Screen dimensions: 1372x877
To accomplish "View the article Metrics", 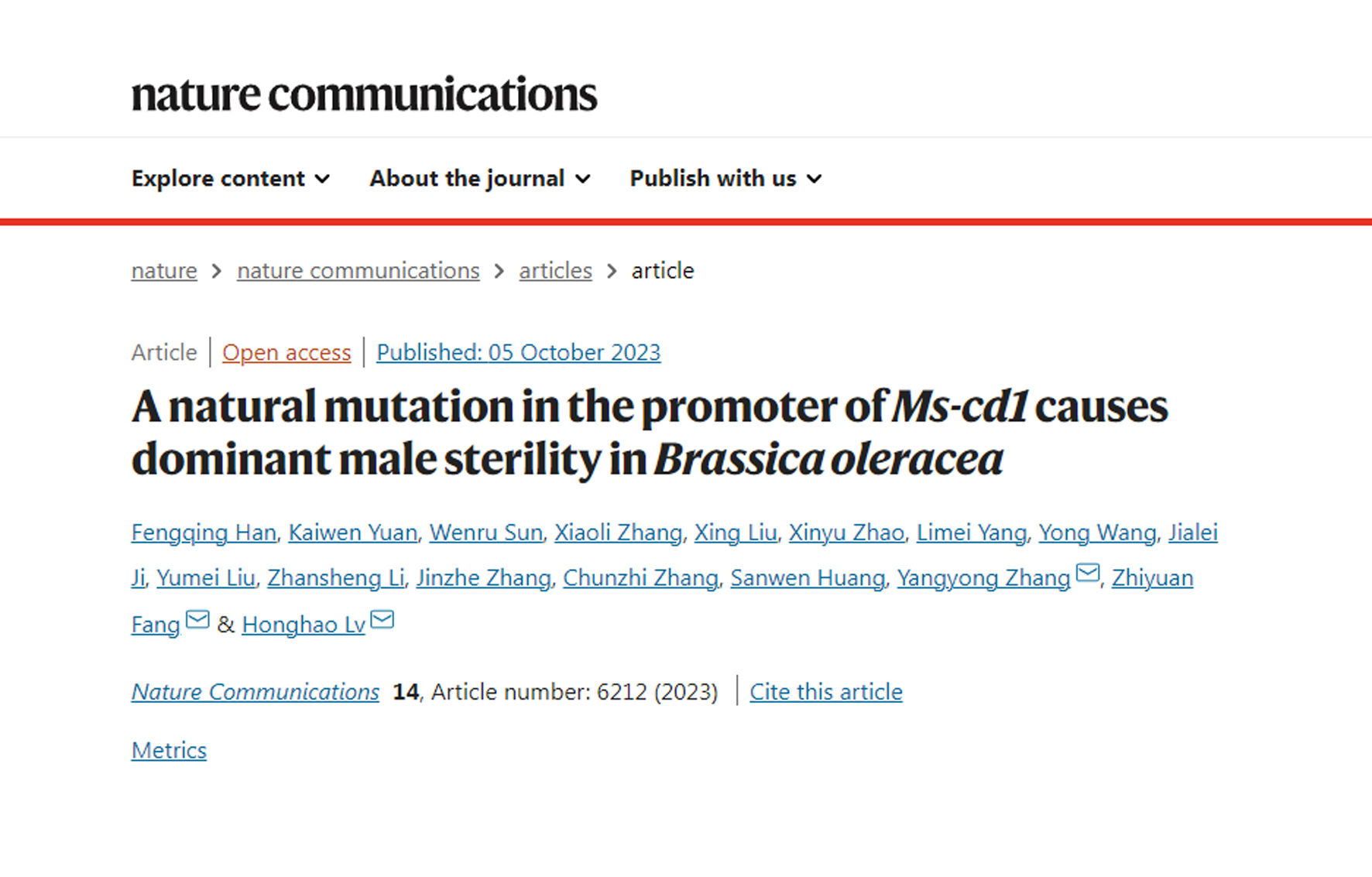I will coord(169,749).
